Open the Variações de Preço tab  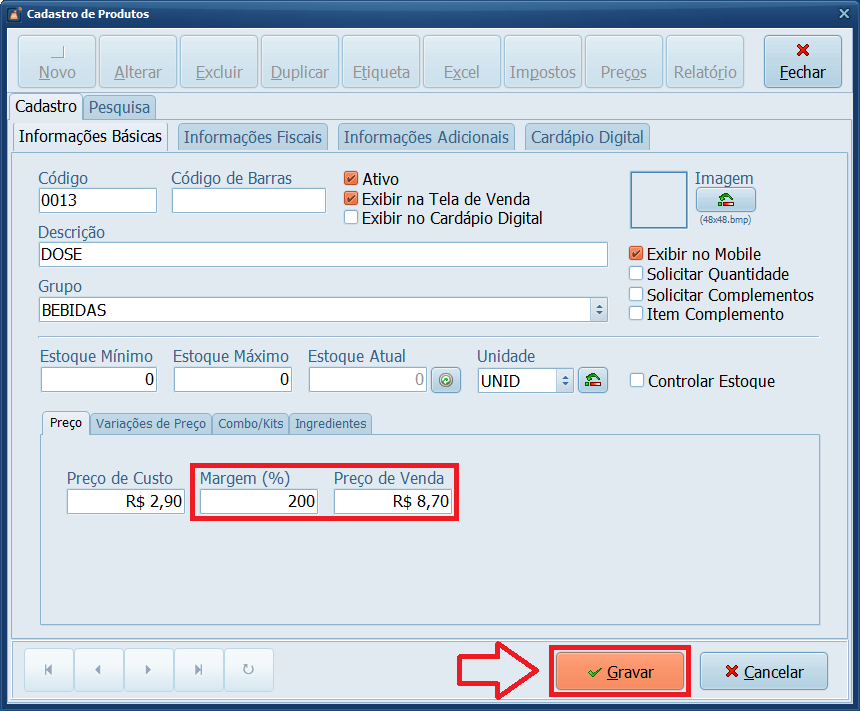150,424
